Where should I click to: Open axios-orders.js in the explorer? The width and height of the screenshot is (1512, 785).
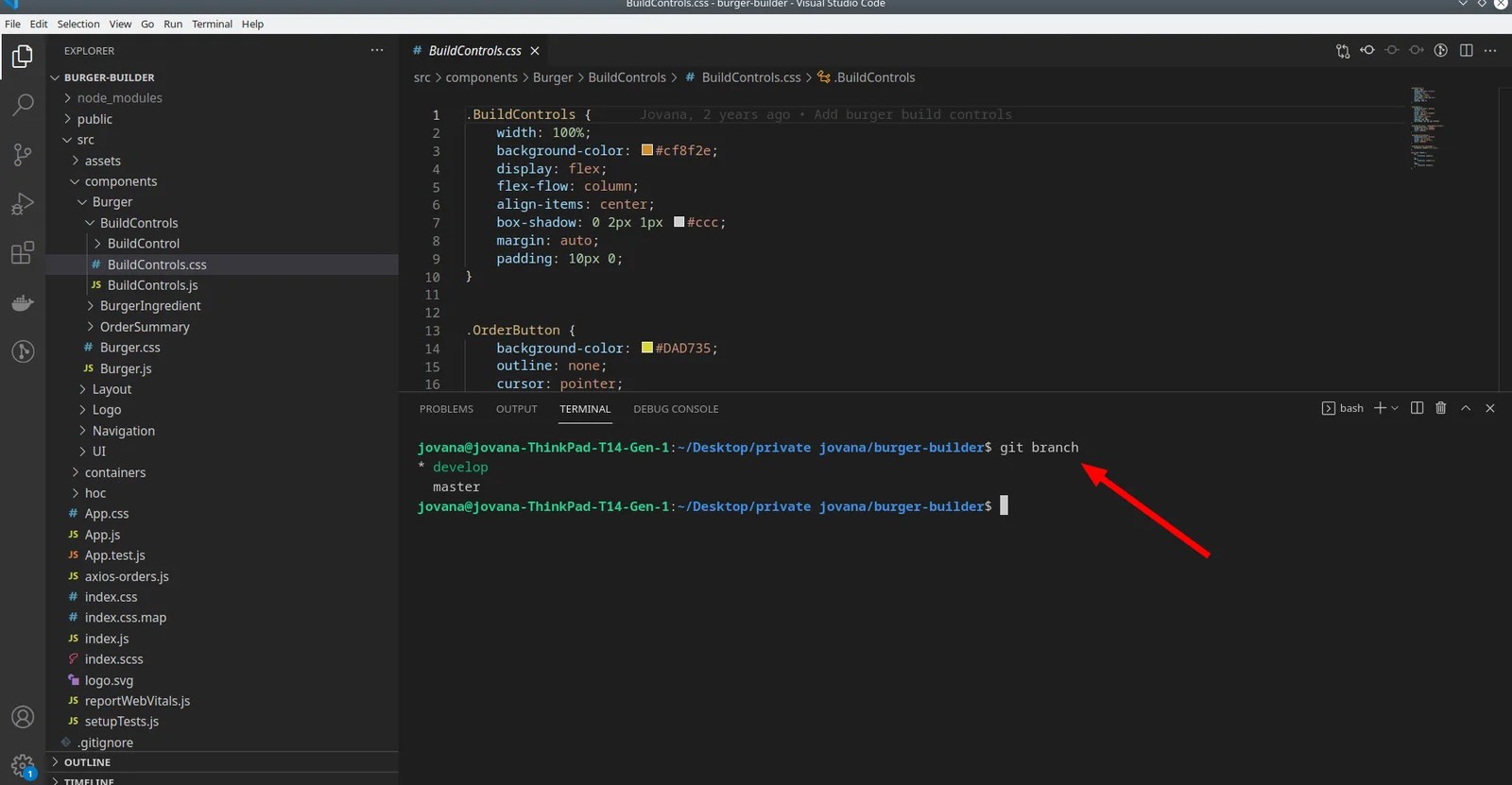click(222, 576)
